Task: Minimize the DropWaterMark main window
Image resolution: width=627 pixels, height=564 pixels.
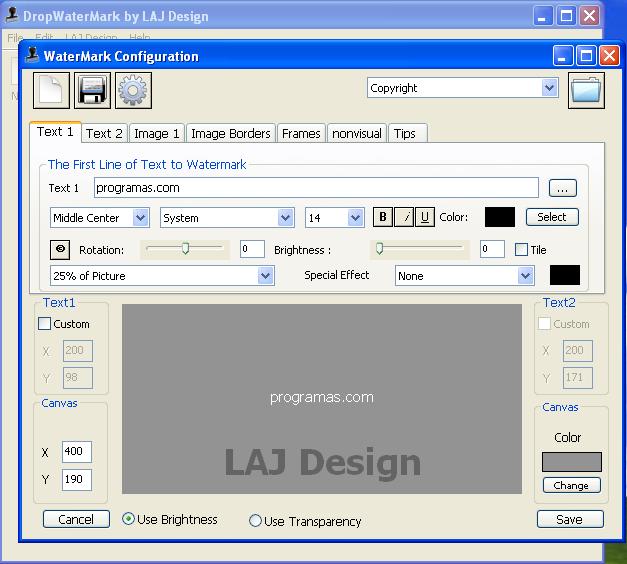Action: [543, 16]
